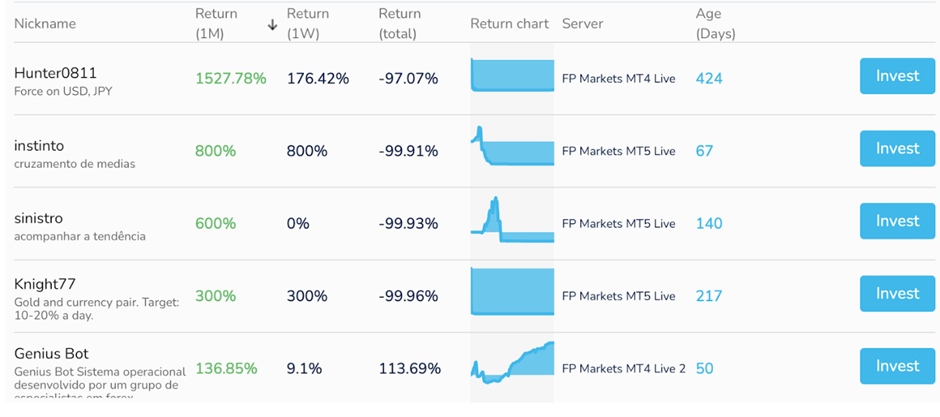Invest in Hunter0811 strategy
Image resolution: width=940 pixels, height=417 pixels.
tap(897, 76)
